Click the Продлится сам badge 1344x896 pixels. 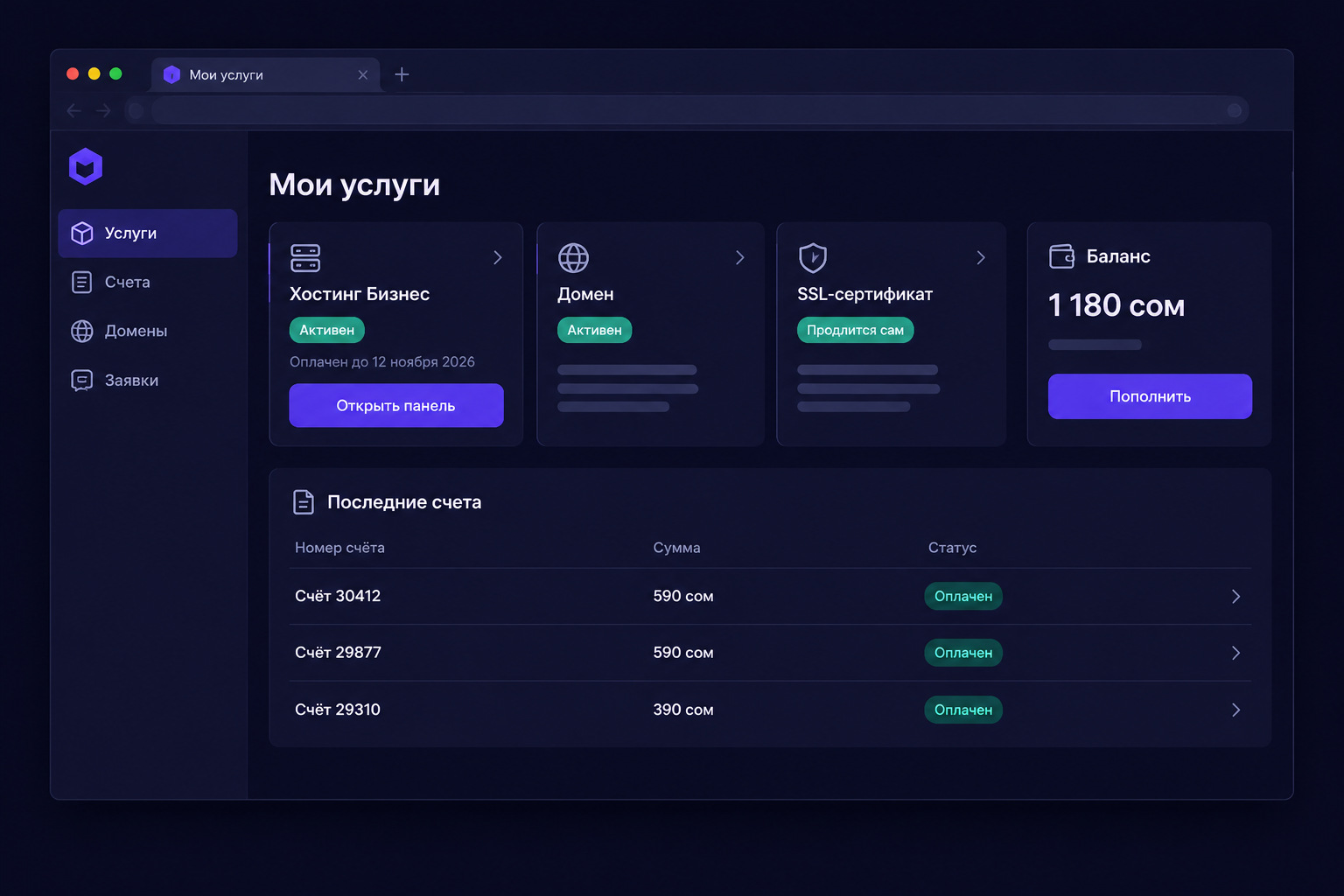856,330
